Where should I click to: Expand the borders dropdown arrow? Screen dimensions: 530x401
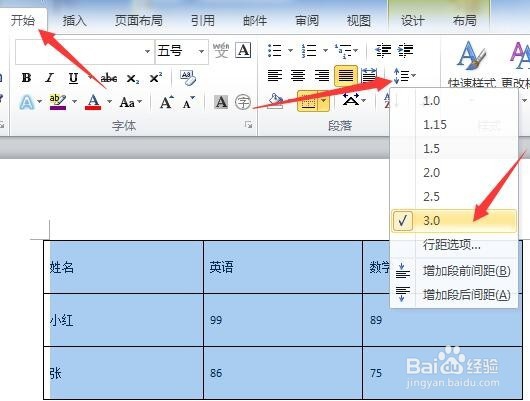click(324, 101)
